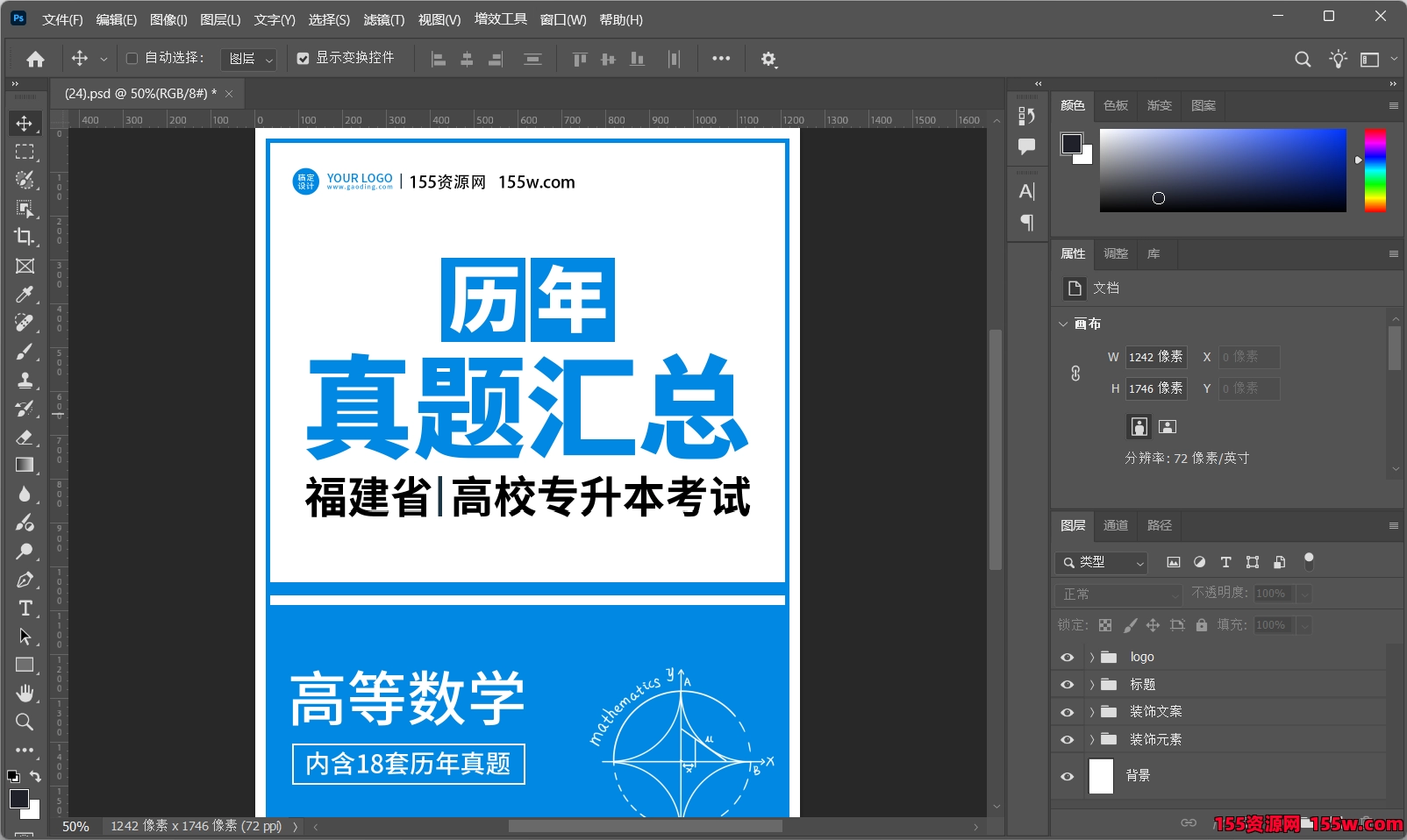Select the Eyedropper tool
Viewport: 1407px width, 840px height.
pyautogui.click(x=25, y=295)
